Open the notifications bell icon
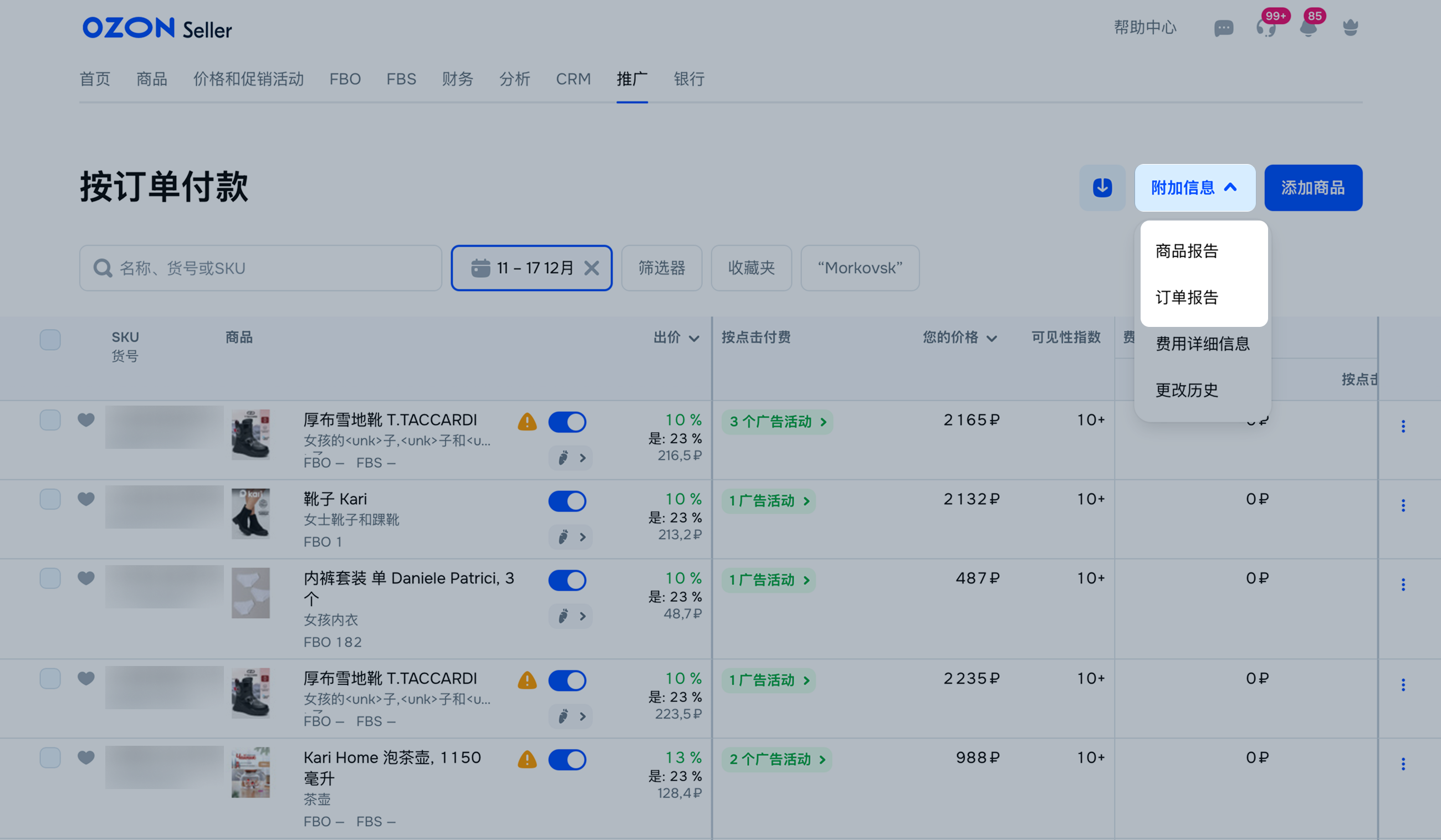Viewport: 1441px width, 840px height. point(1309,28)
